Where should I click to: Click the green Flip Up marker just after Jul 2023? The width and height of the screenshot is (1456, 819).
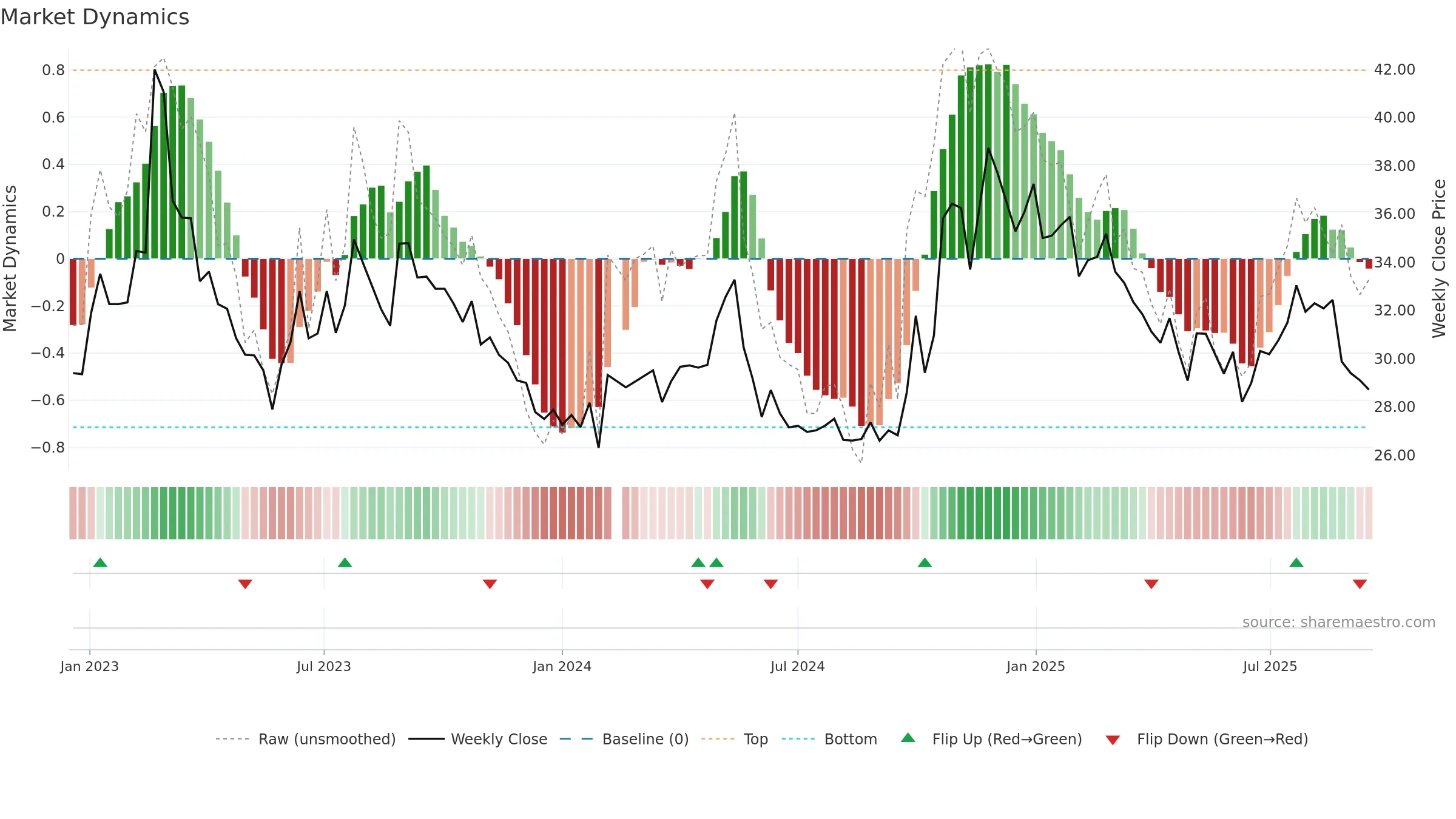click(345, 562)
